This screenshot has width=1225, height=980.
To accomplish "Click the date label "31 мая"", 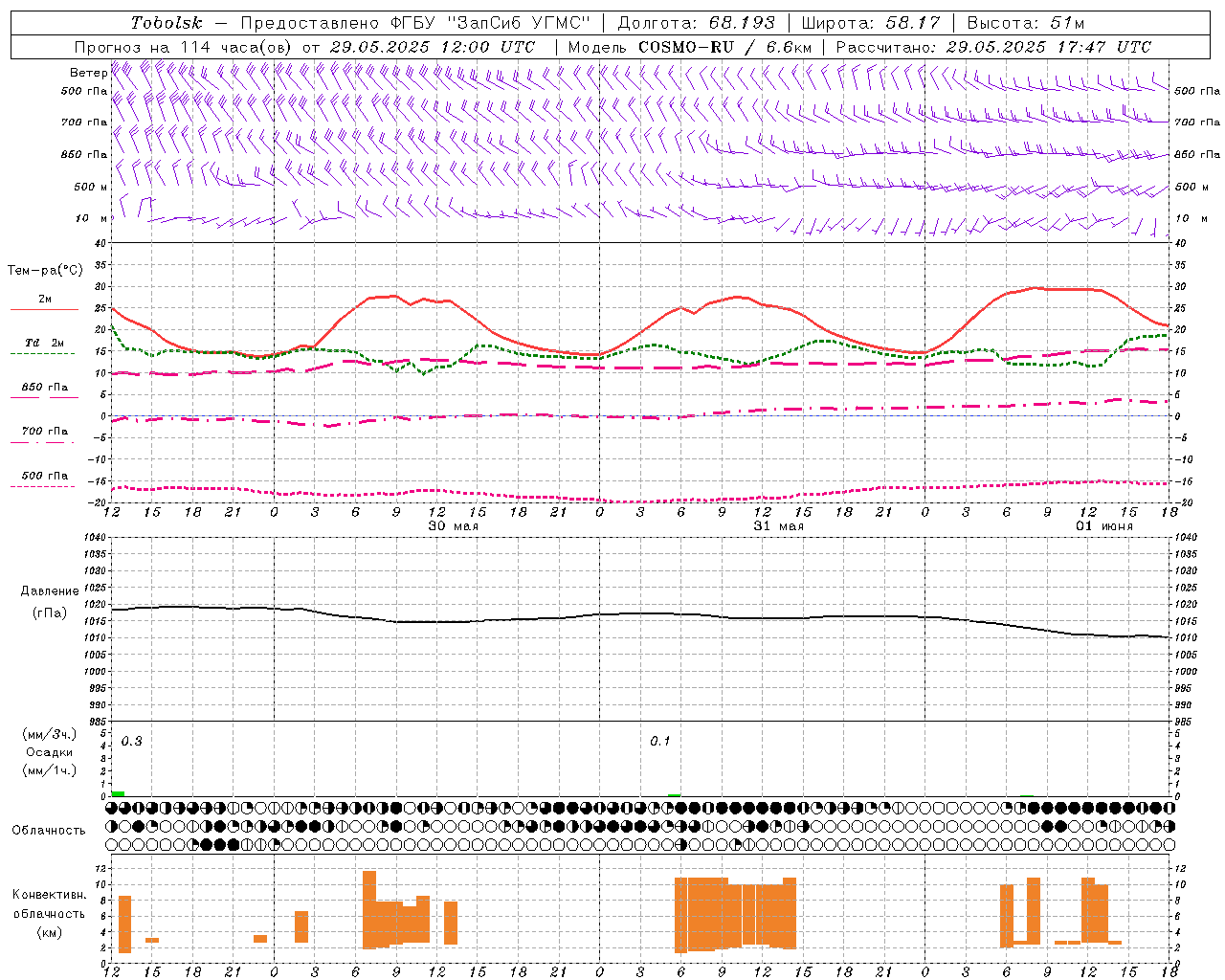I will click(x=778, y=526).
